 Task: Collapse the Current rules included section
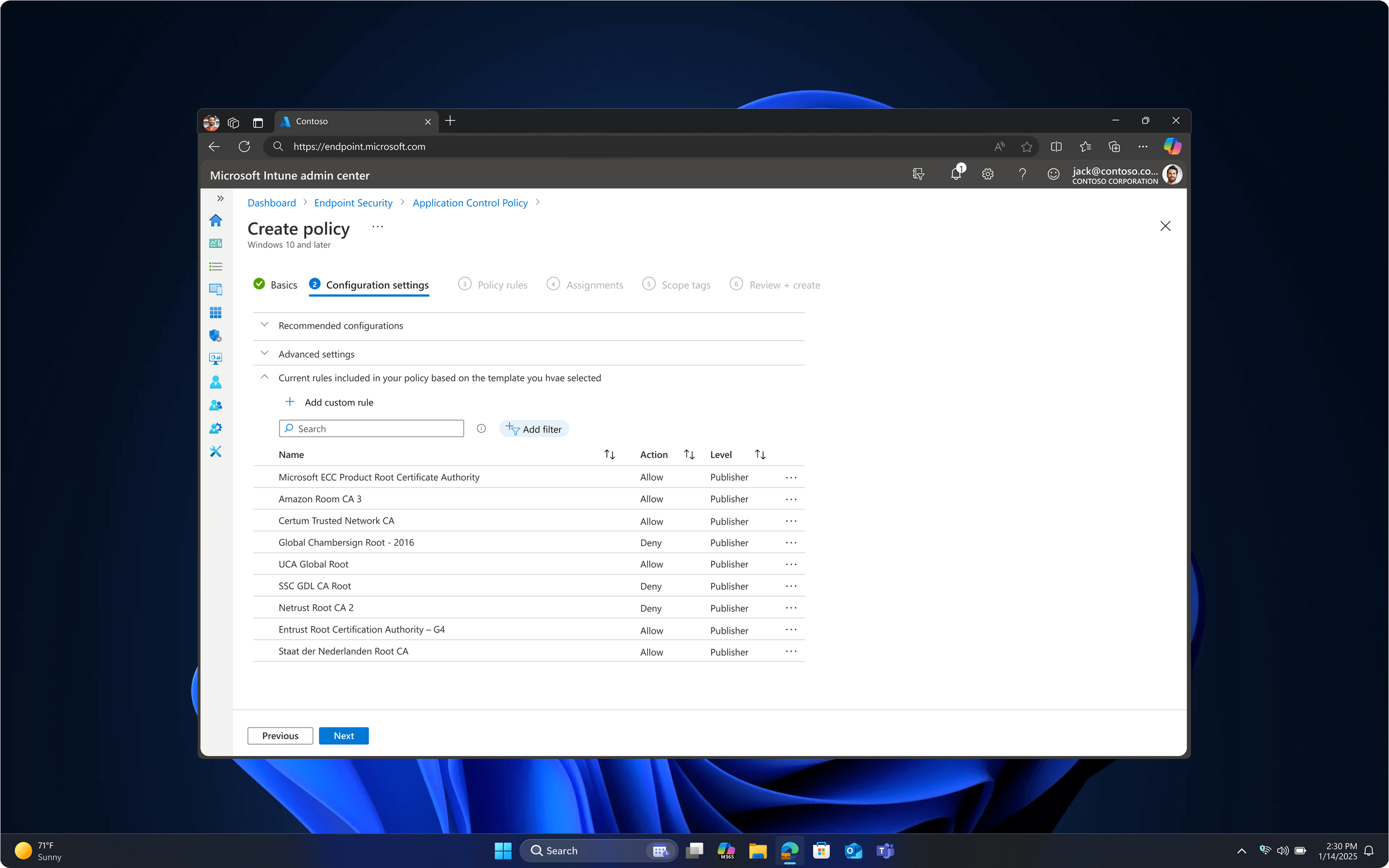265,377
